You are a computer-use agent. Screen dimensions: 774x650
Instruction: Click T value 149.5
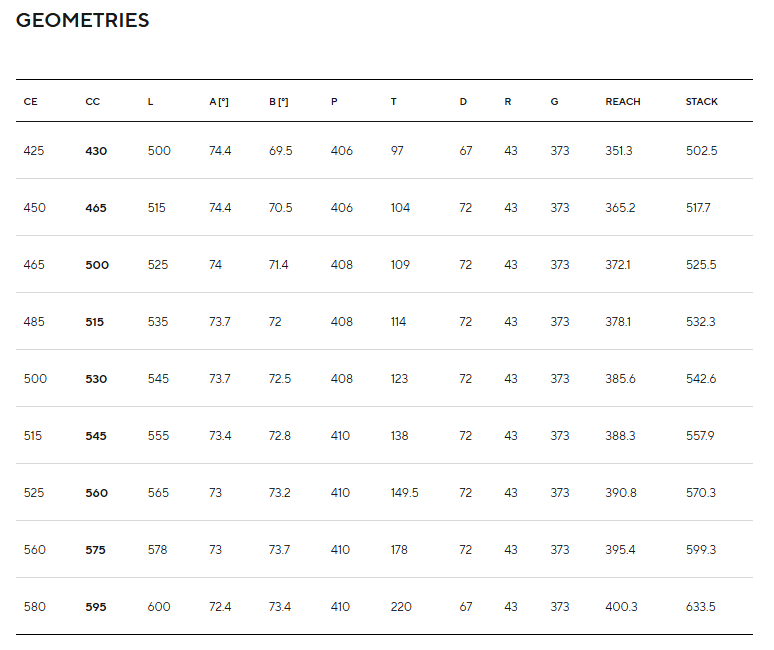click(404, 493)
